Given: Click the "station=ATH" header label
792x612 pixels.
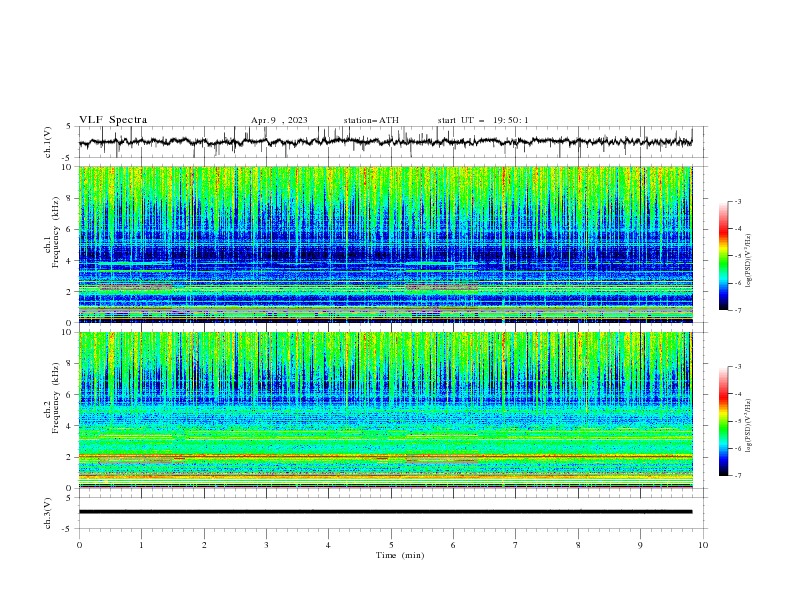Looking at the screenshot, I should 371,120.
